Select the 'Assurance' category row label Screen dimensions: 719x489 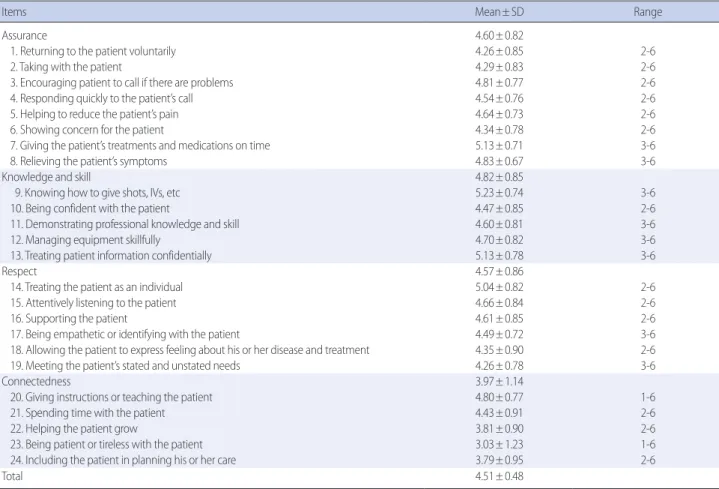click(24, 36)
